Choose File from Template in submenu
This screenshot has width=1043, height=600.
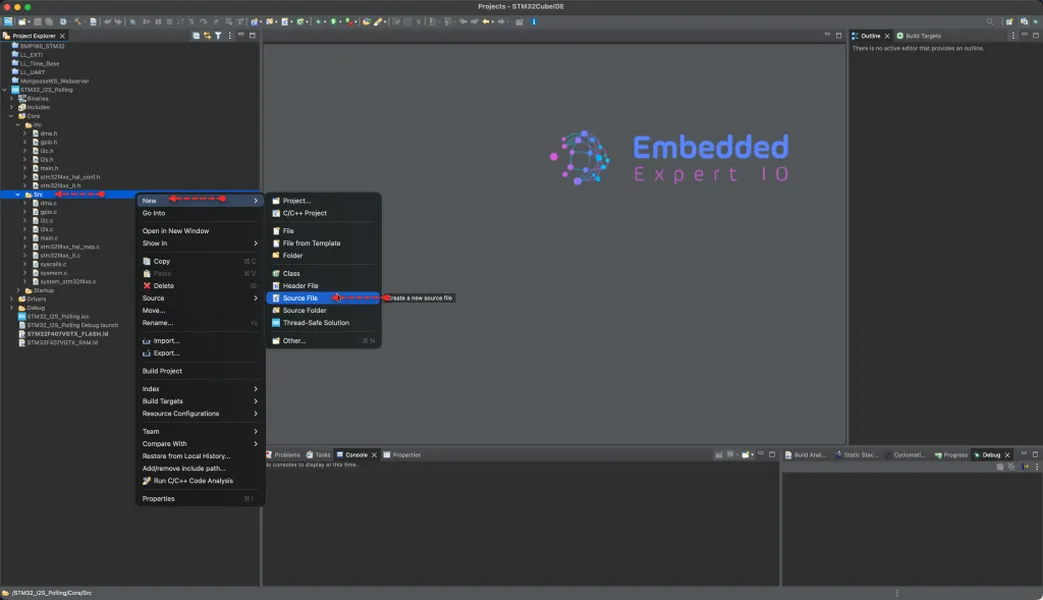pos(323,243)
